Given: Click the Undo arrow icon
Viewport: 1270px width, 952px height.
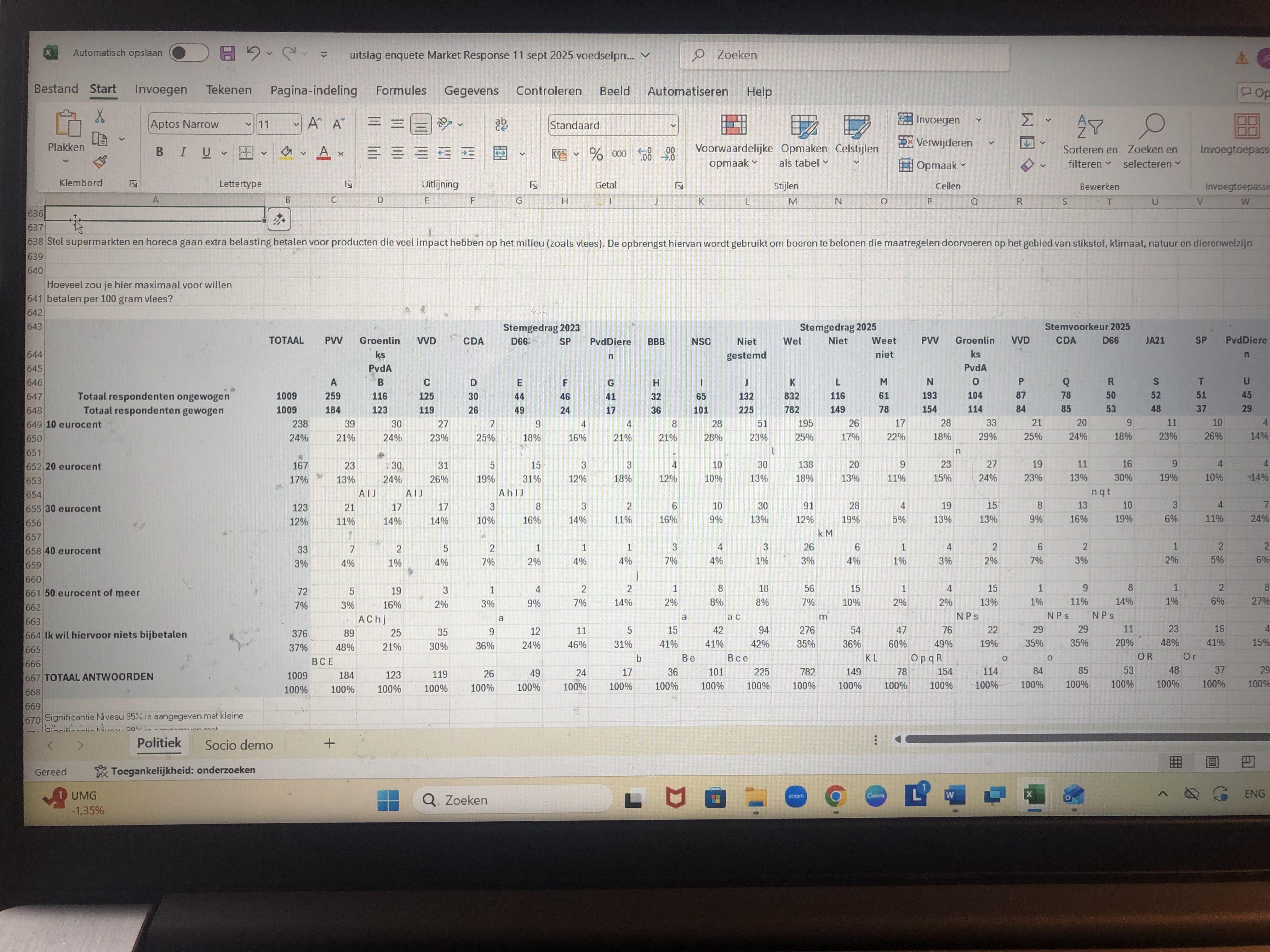Looking at the screenshot, I should click(x=253, y=54).
